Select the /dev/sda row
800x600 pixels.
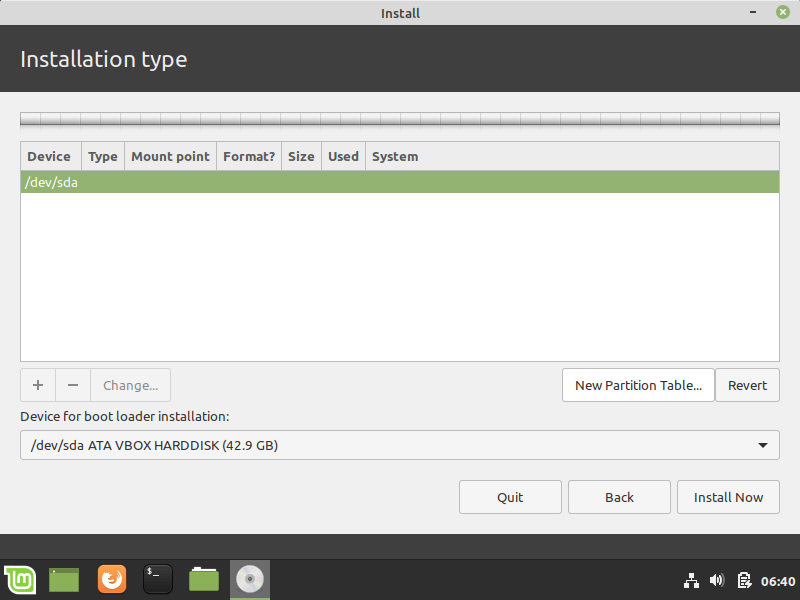399,182
